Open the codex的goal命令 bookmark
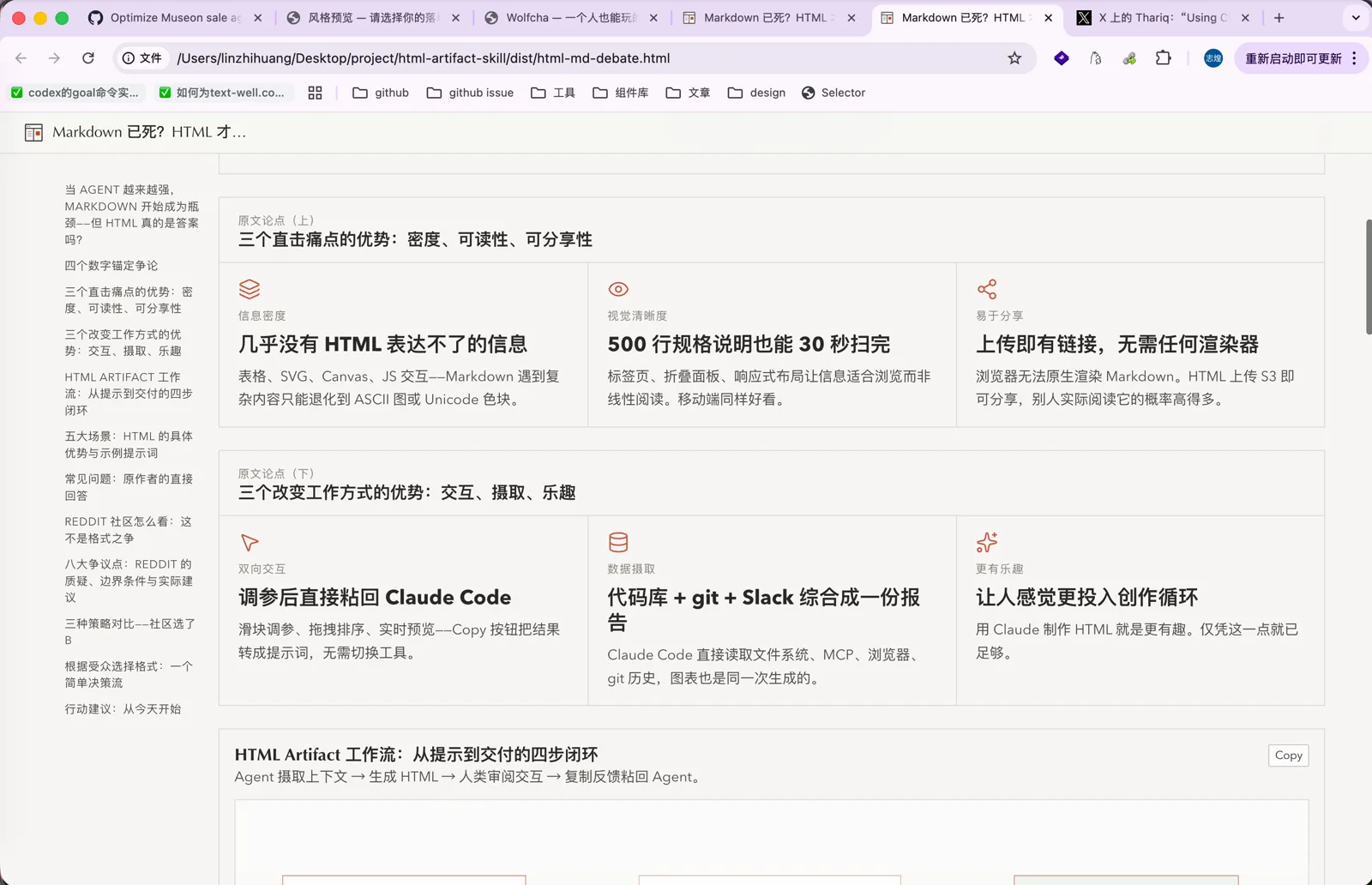This screenshot has height=885, width=1372. 75,93
